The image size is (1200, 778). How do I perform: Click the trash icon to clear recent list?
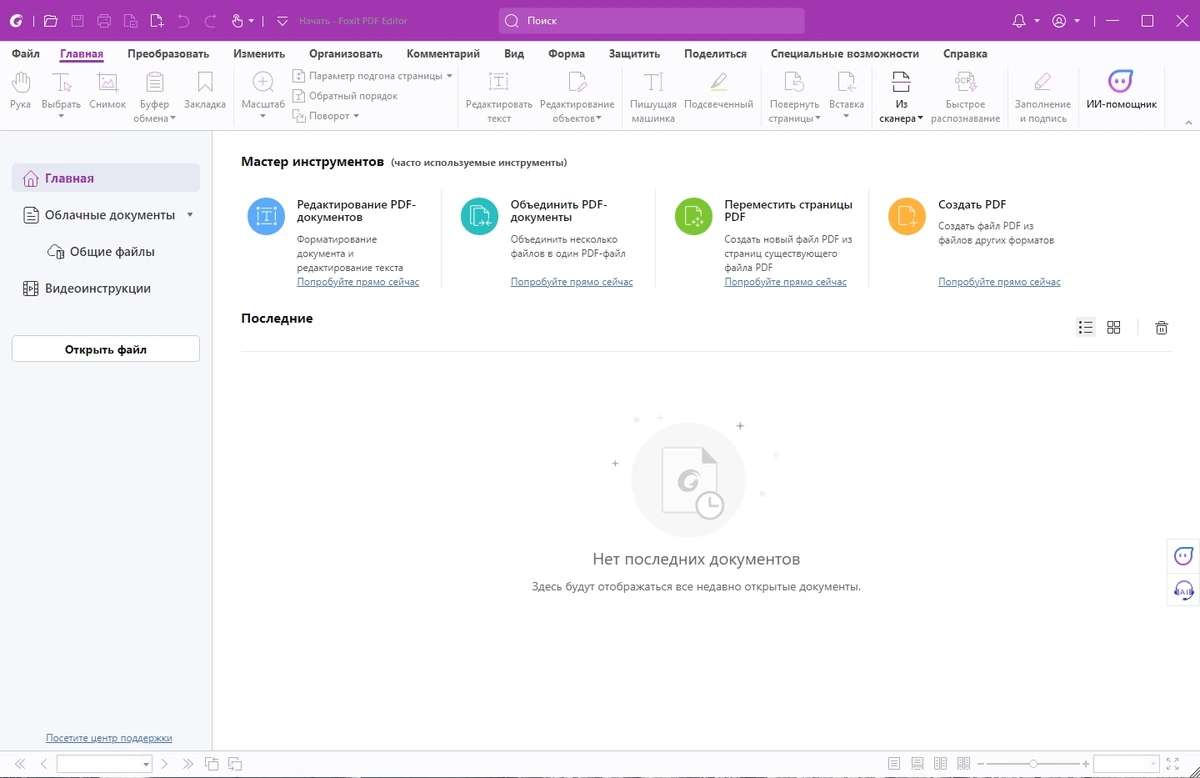click(1161, 328)
